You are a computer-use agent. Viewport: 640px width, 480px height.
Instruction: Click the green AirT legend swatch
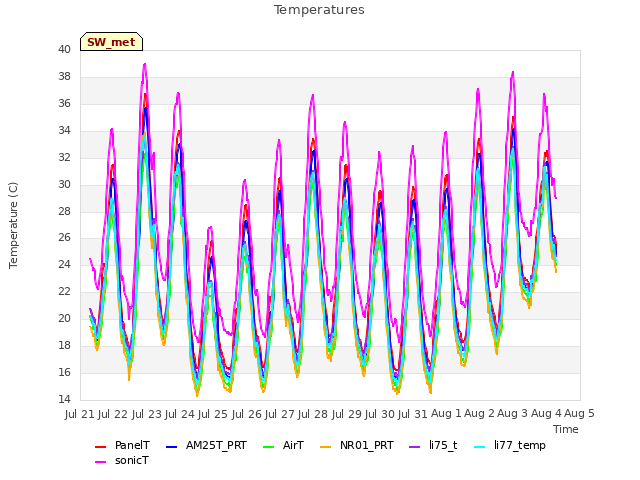[x=269, y=447]
